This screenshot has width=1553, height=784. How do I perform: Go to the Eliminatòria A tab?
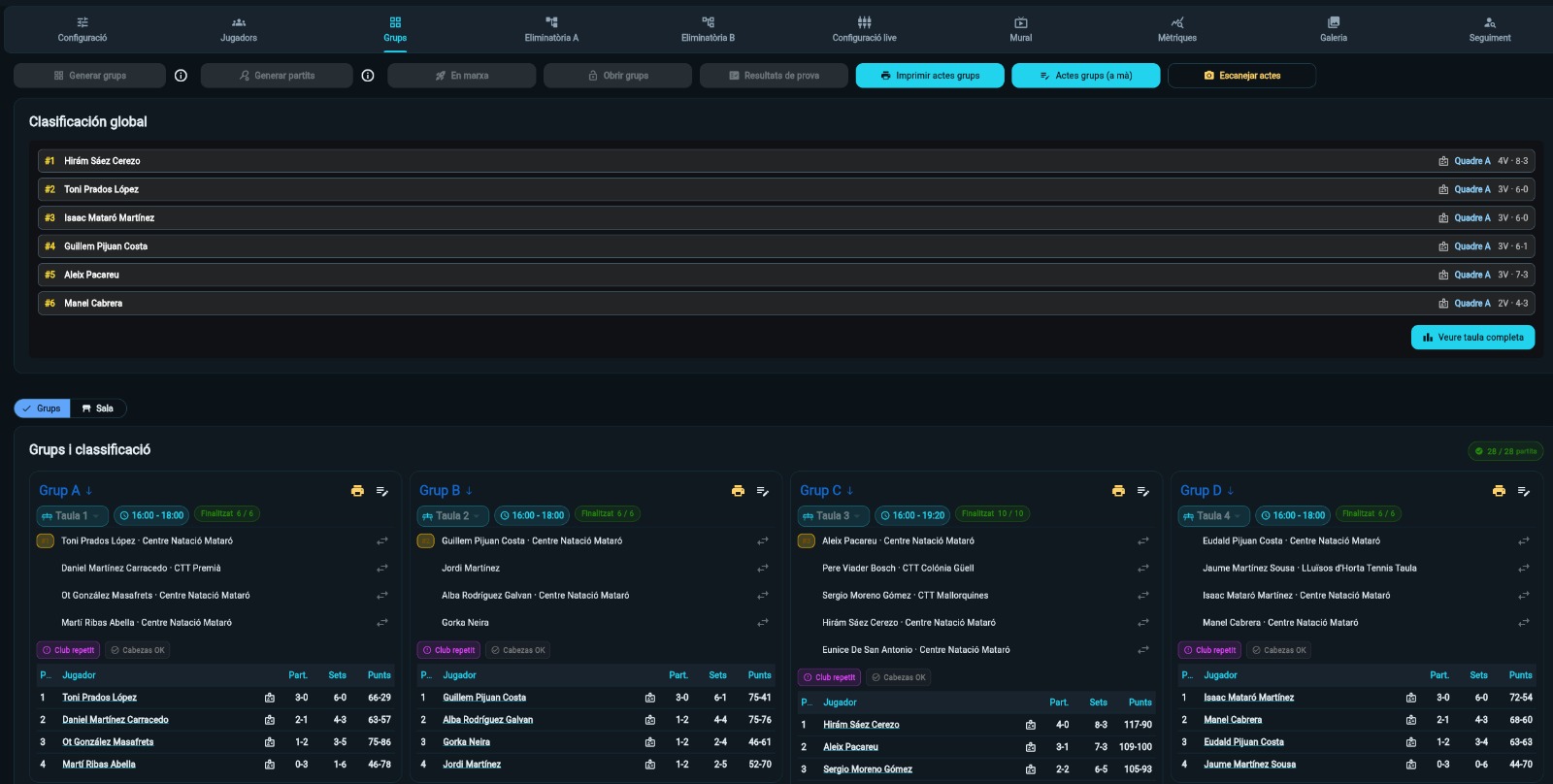click(551, 29)
